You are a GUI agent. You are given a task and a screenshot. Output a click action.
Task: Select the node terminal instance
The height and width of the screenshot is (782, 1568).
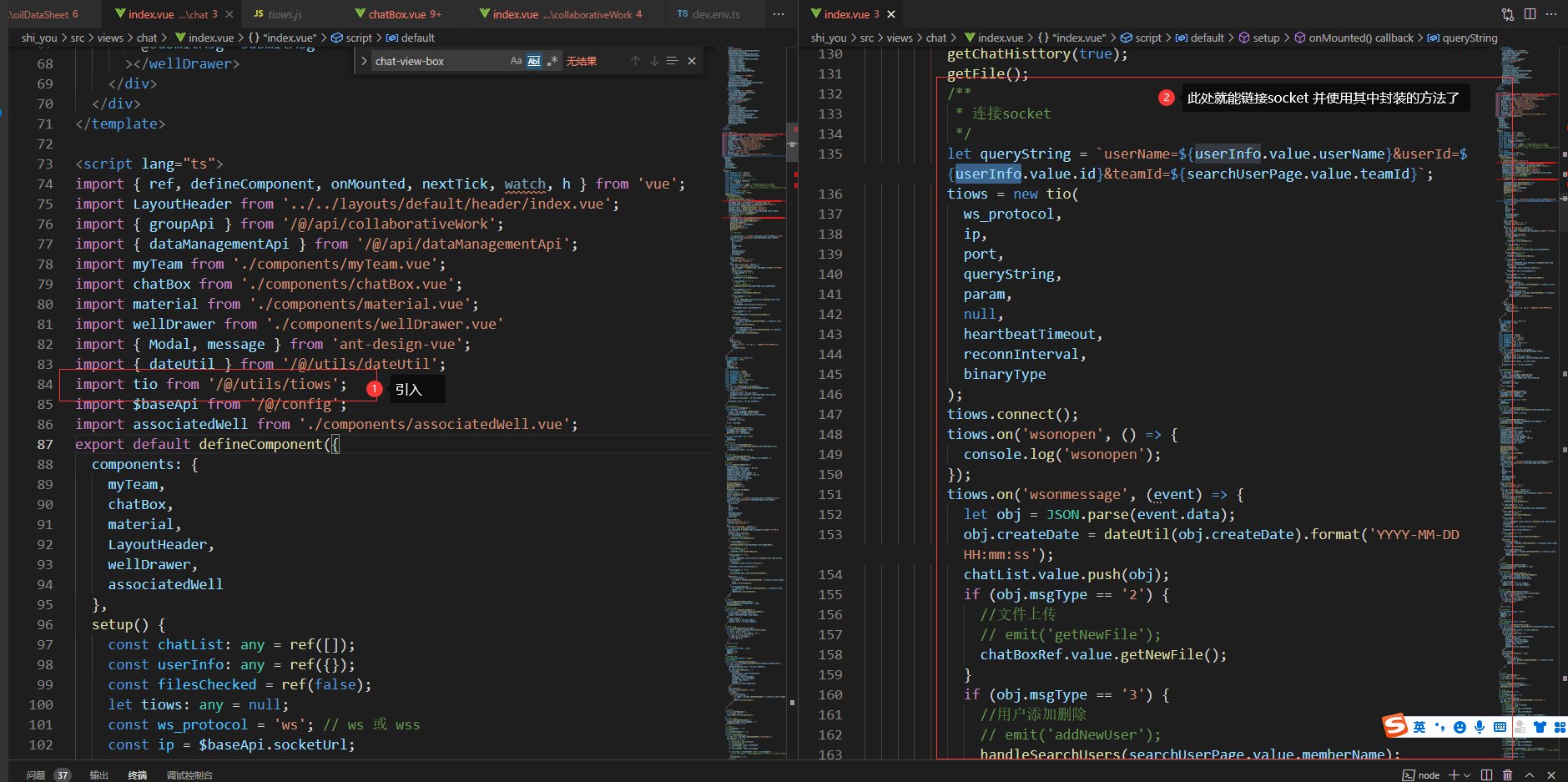tap(1421, 774)
